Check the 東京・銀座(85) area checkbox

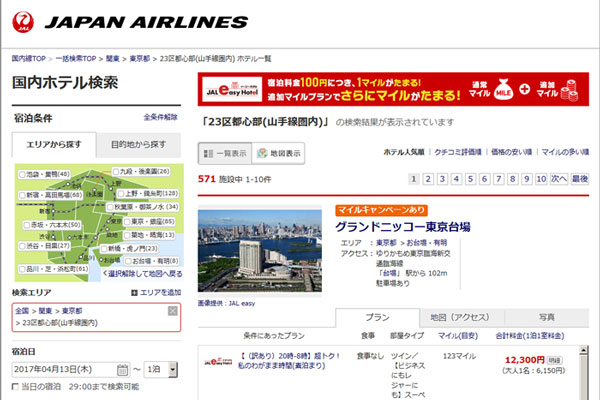[127, 222]
